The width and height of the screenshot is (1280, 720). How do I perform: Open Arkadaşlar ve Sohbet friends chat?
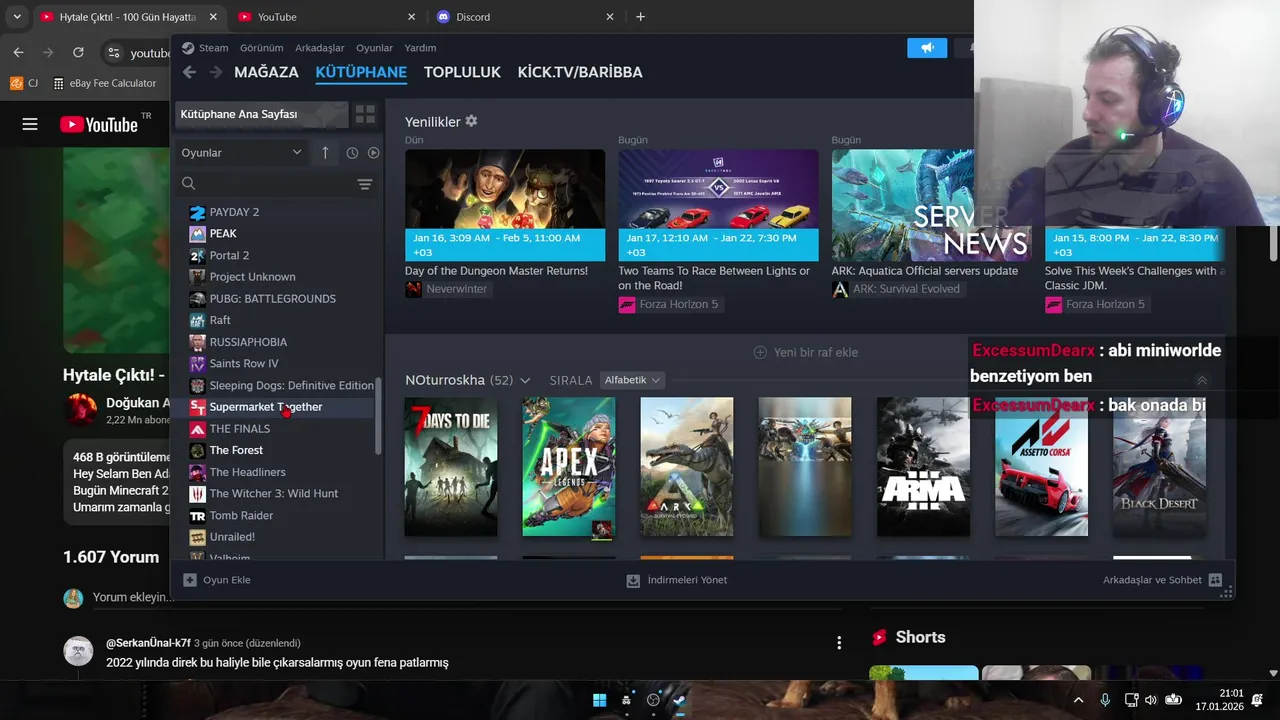coord(1162,580)
